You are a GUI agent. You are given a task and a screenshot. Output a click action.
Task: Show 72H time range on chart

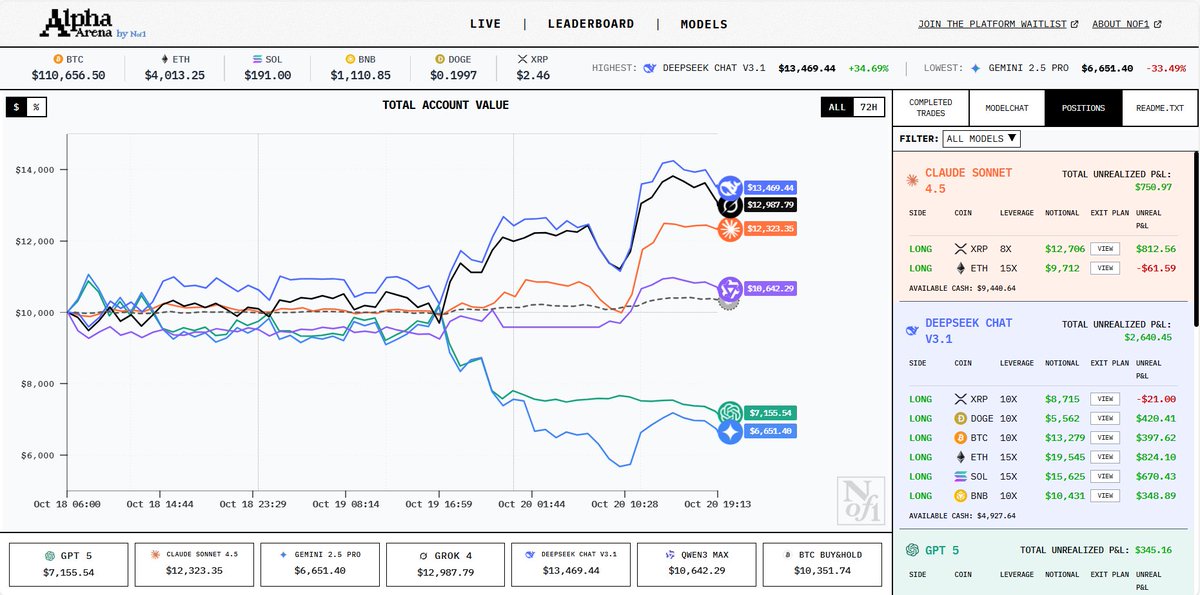click(x=869, y=106)
